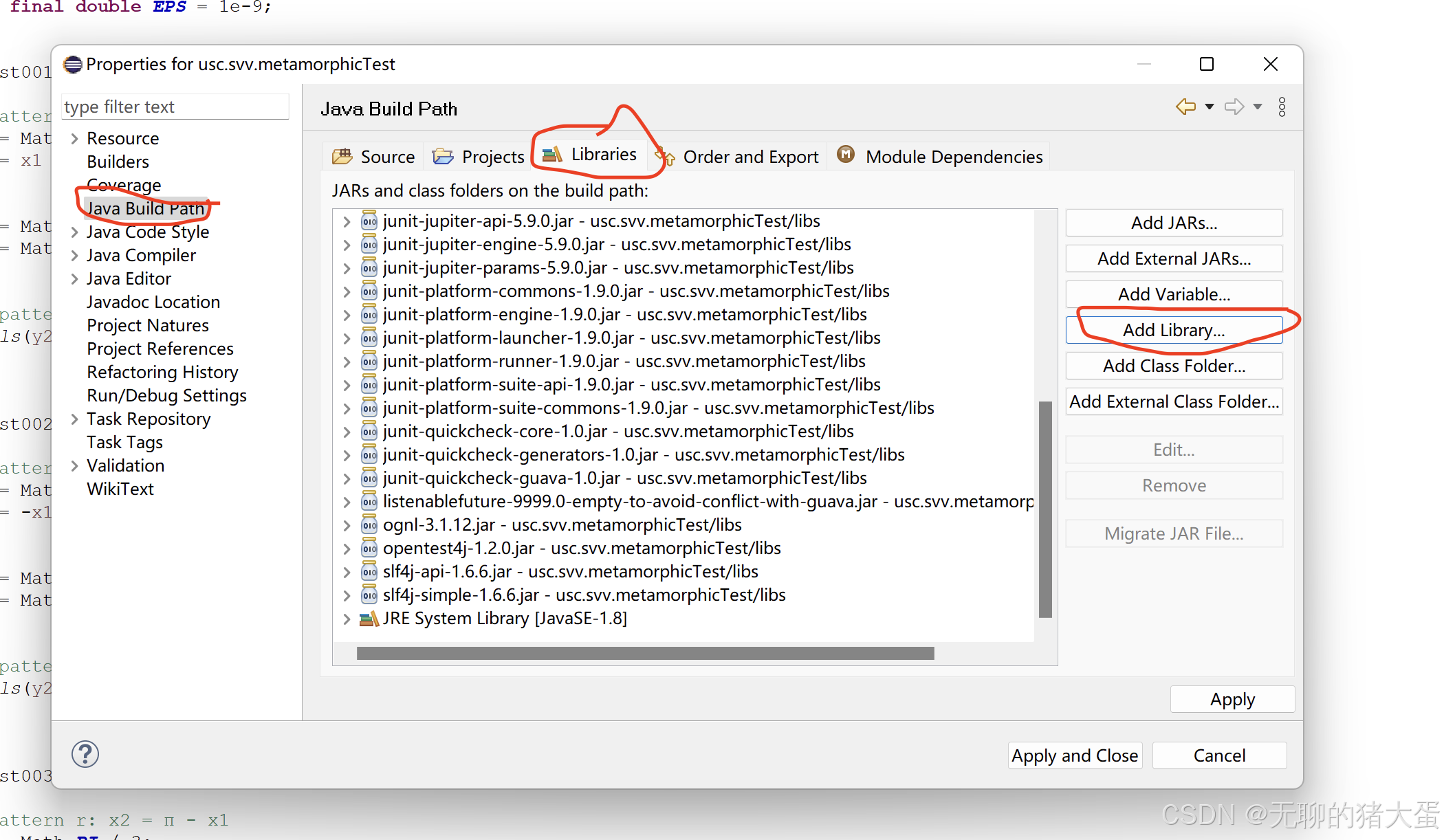This screenshot has width=1444, height=840.
Task: Click the type filter text field
Action: click(175, 107)
